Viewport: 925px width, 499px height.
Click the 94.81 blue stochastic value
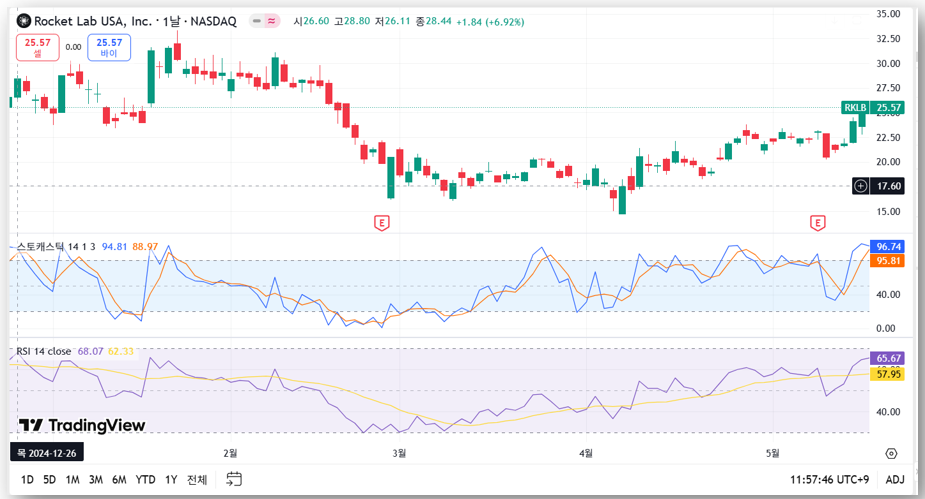coord(114,247)
